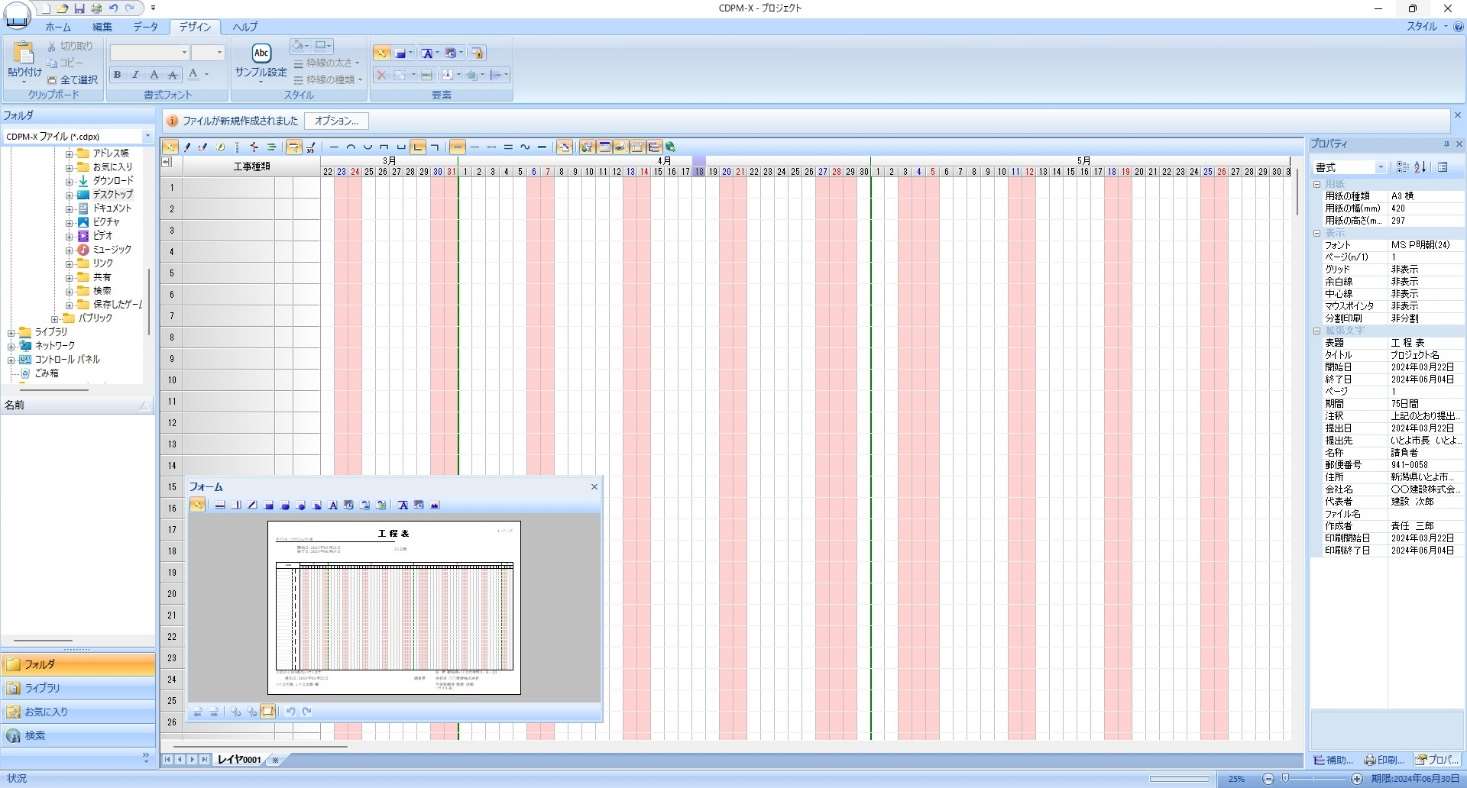Expand the ネットワーク tree node
This screenshot has height=788, width=1467.
11,345
